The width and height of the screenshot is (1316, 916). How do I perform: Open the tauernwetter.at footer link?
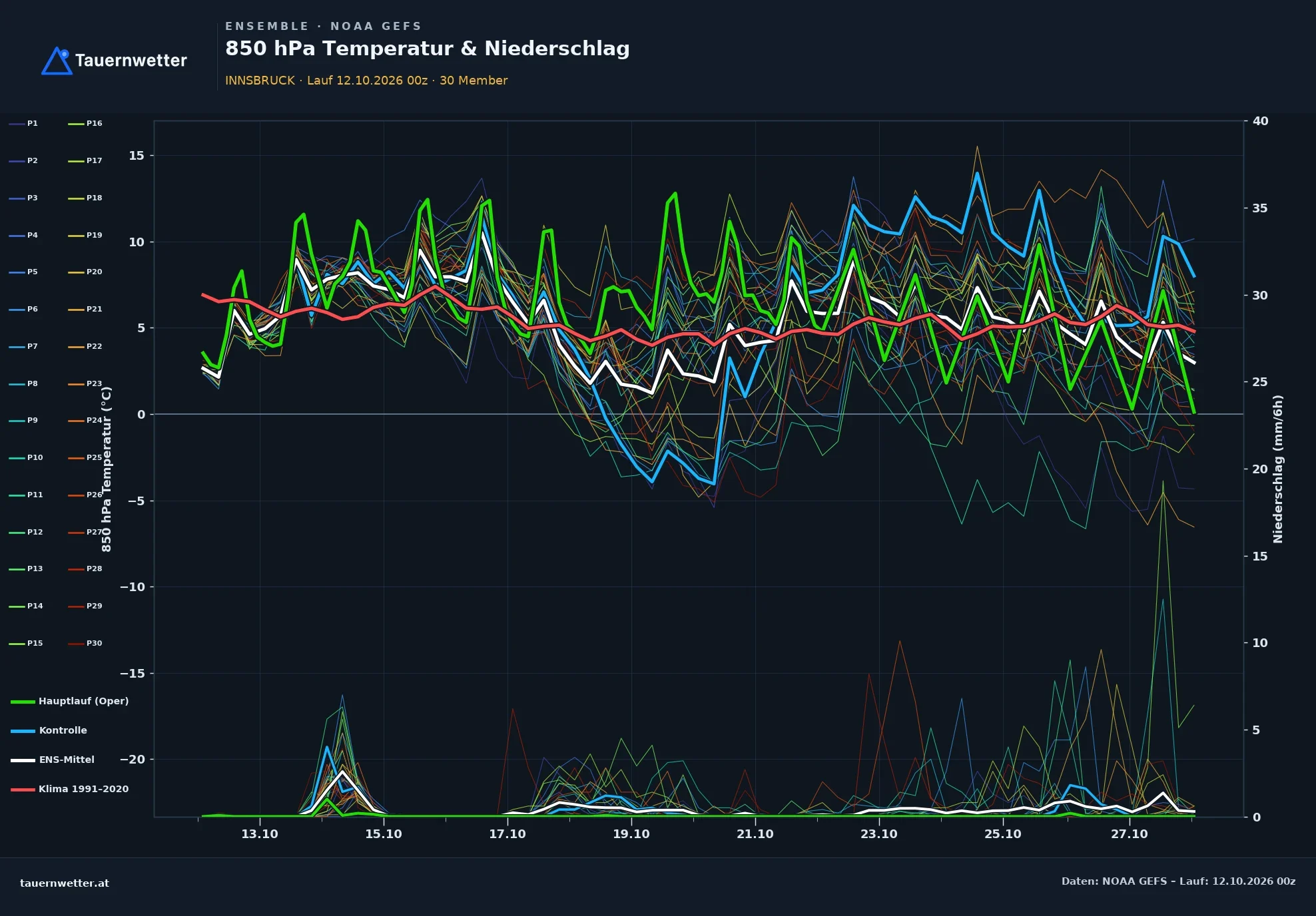click(x=65, y=883)
